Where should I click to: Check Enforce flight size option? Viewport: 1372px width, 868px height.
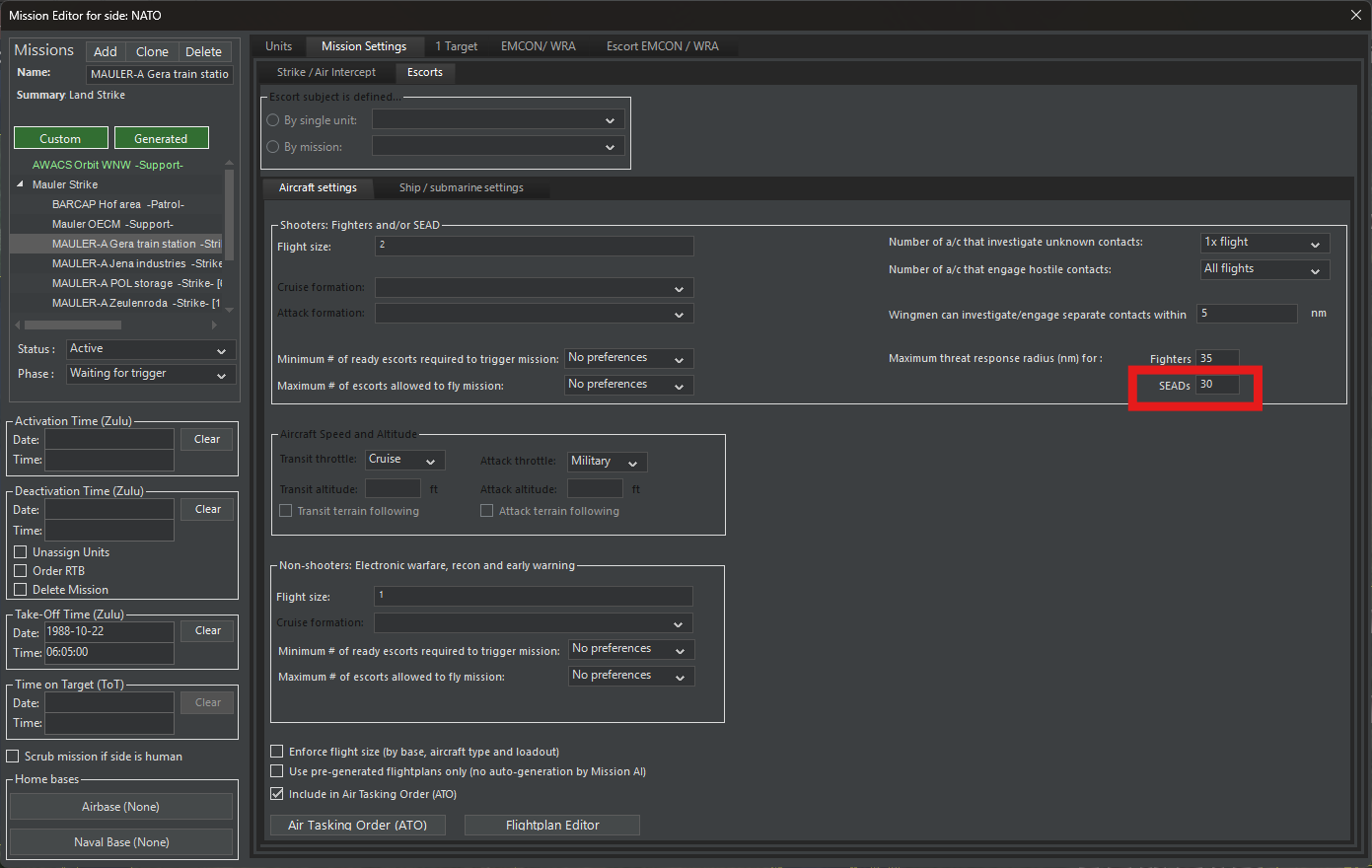click(x=277, y=752)
